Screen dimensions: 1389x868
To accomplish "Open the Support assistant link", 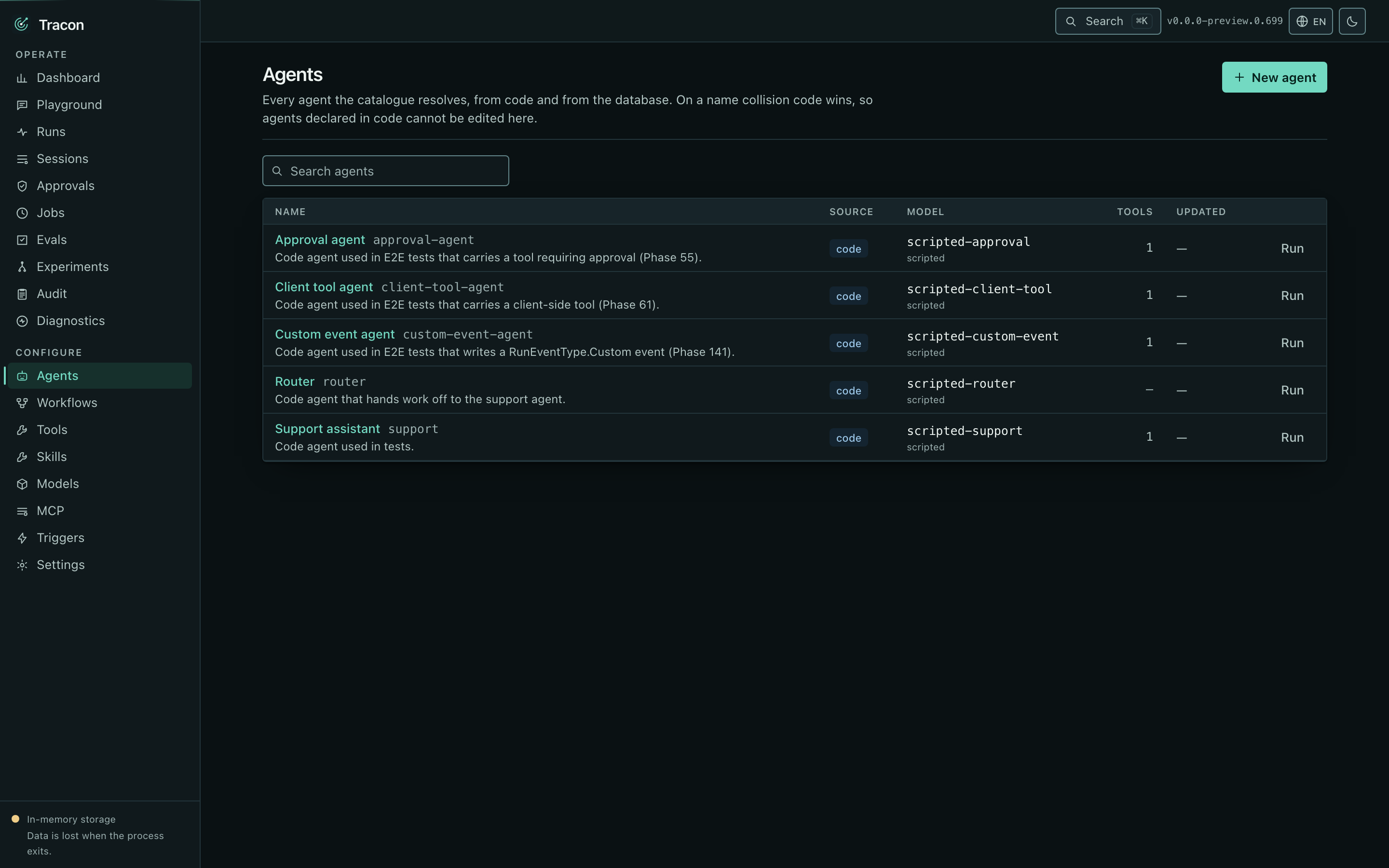I will pos(327,428).
